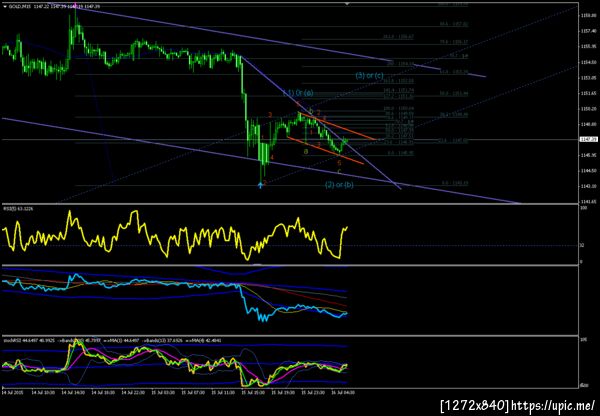The image size is (600, 416).
Task: Click the 1157.40 price axis label
Action: click(589, 31)
